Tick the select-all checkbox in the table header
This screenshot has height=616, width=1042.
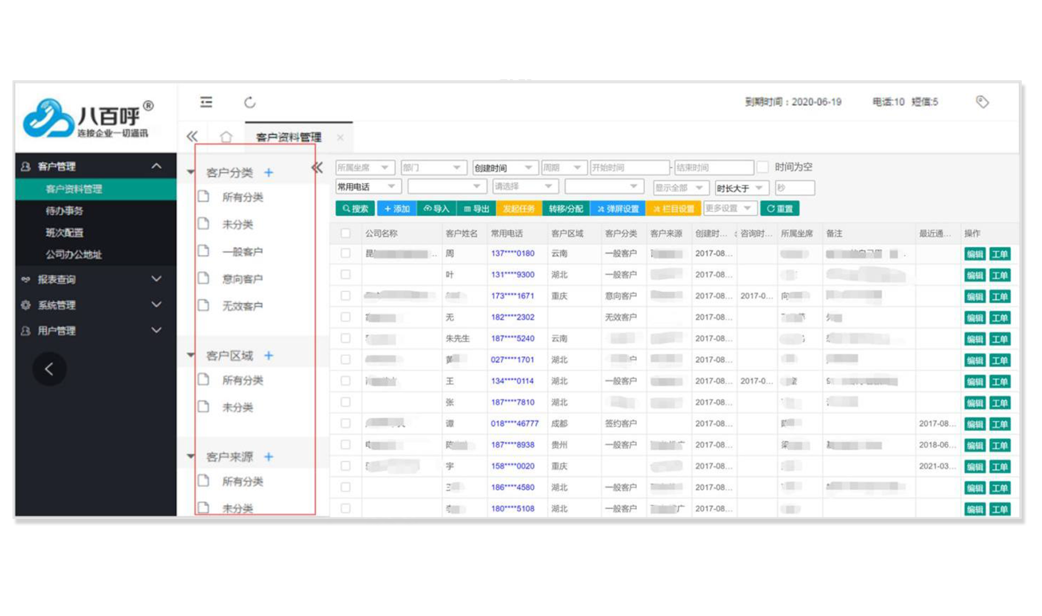346,233
